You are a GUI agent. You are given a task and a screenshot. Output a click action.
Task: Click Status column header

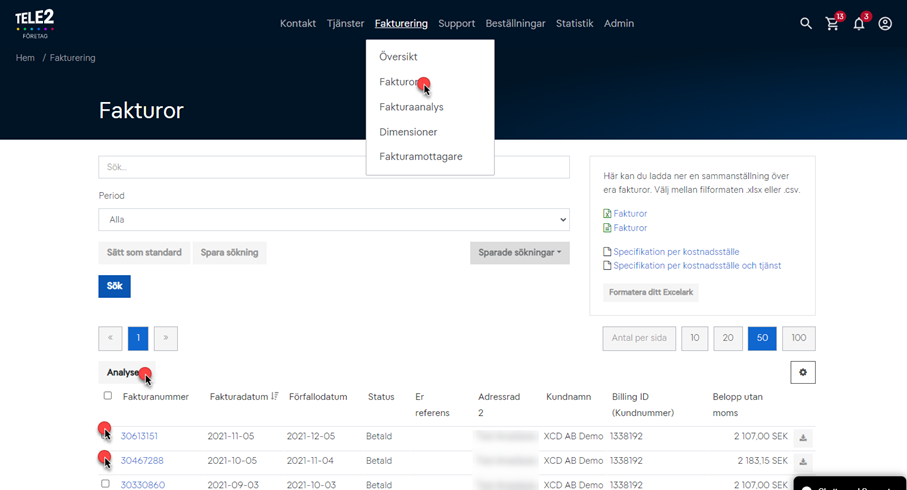click(381, 397)
